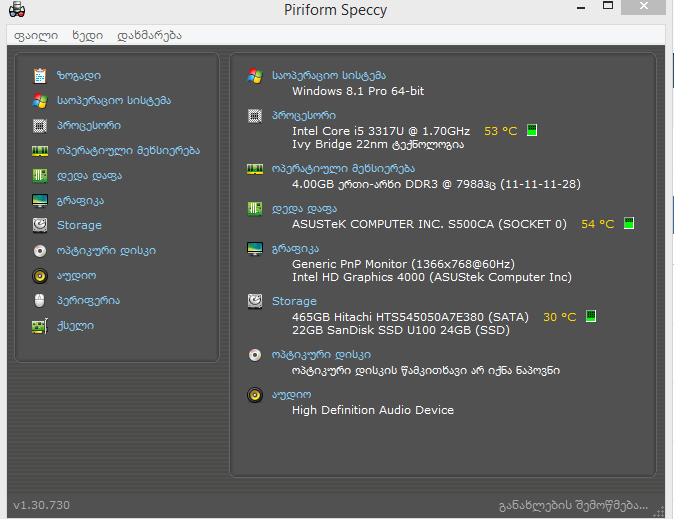Click the green indicator beside 30 °C
The image size is (674, 519).
[591, 317]
